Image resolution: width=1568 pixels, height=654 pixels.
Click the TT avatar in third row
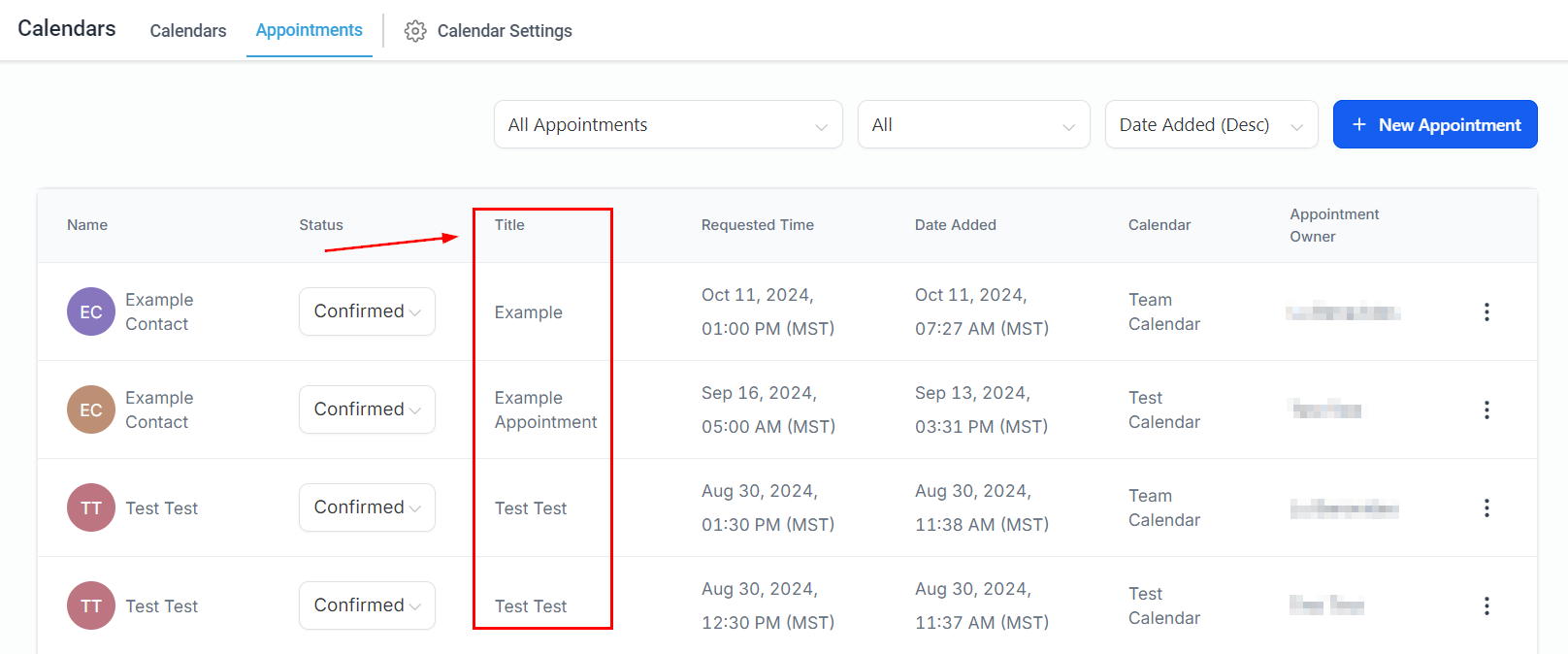coord(91,508)
